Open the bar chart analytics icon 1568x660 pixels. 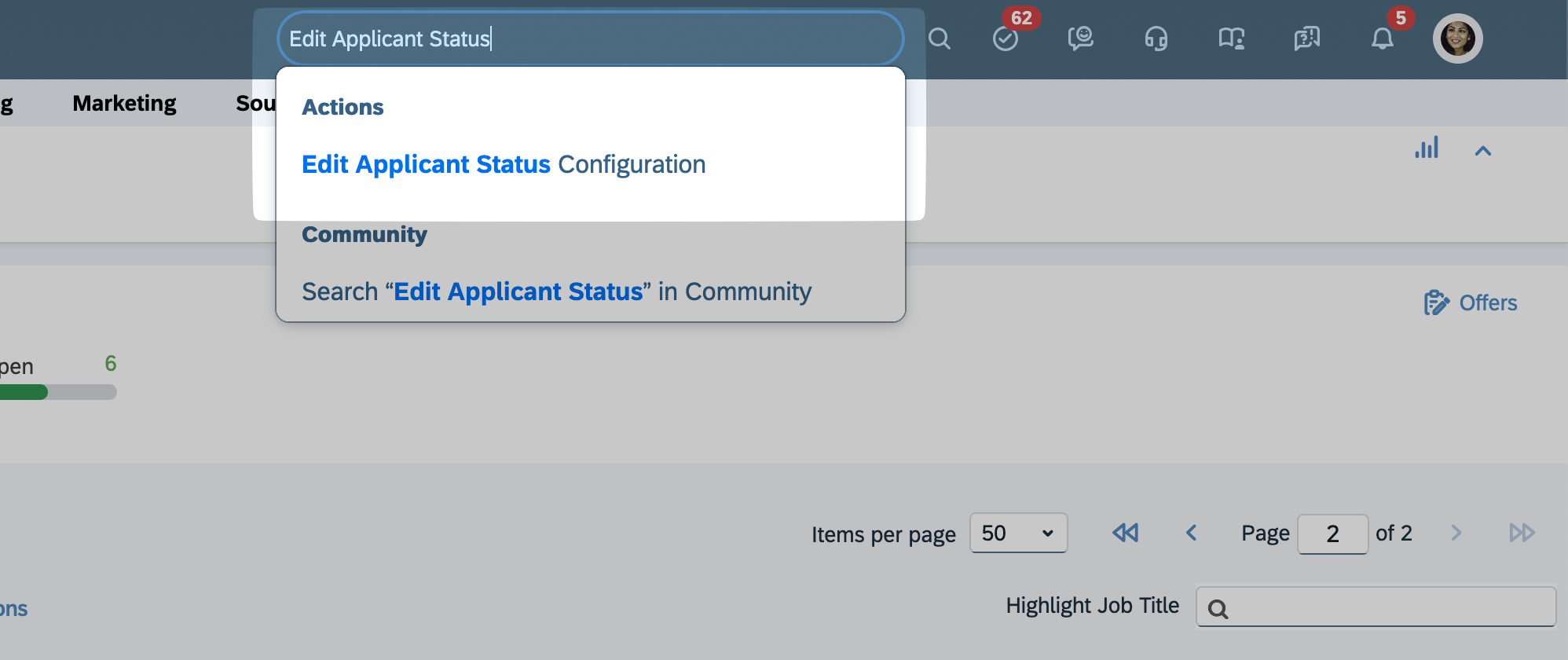(x=1427, y=148)
